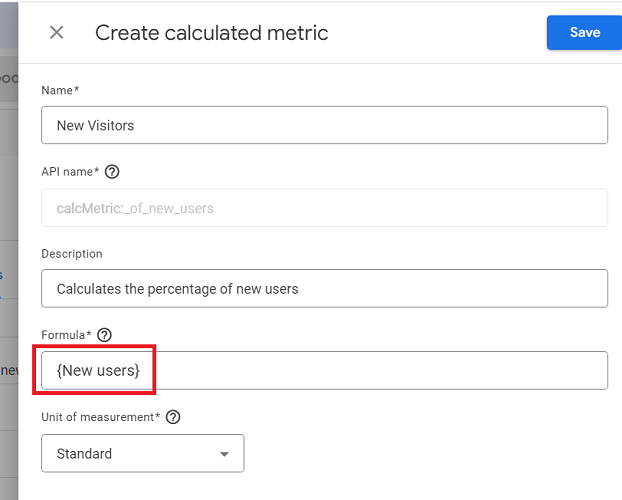Click the New Visitors name field
The image size is (622, 500).
point(324,125)
